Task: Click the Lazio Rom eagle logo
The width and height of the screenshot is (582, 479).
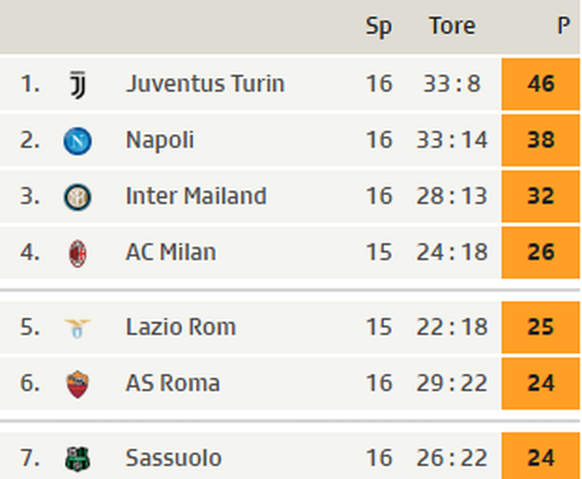Action: click(78, 328)
